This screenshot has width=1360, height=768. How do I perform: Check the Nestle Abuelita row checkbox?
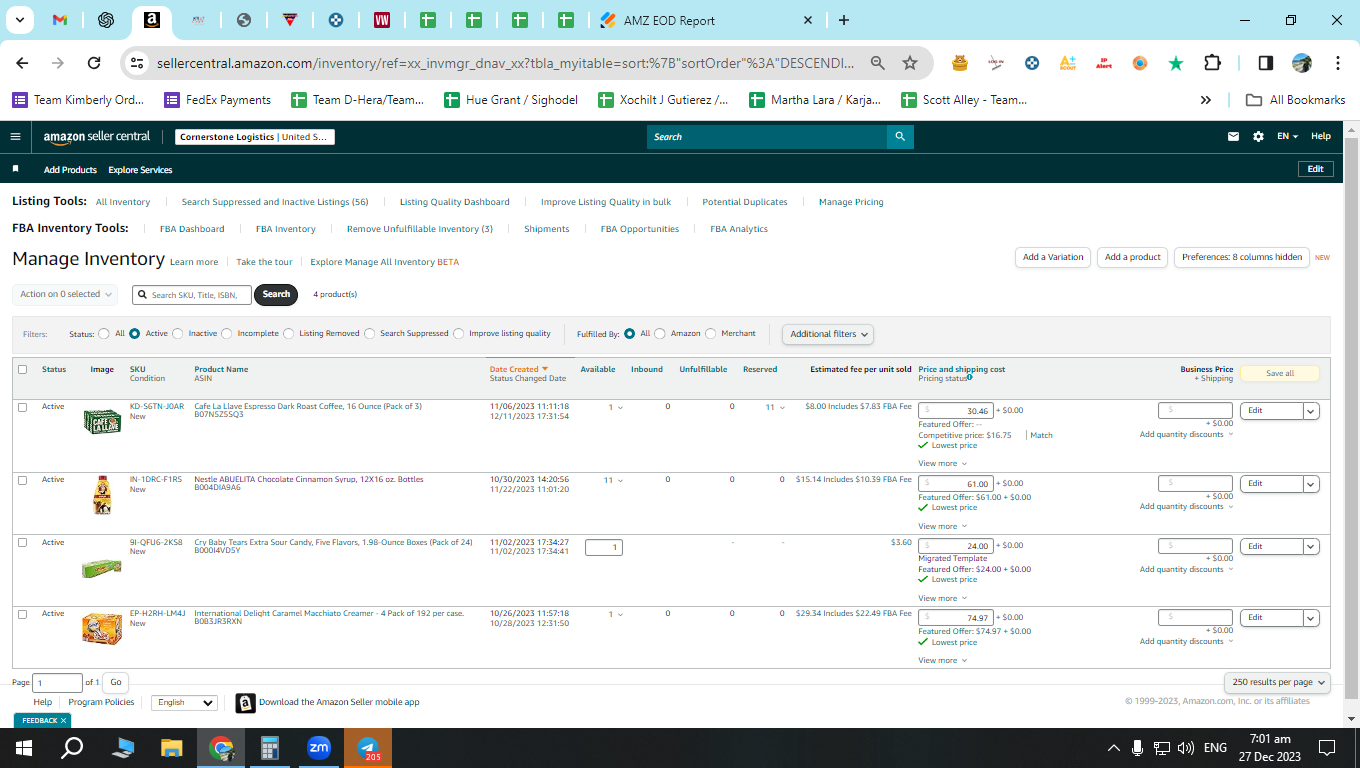(22, 480)
